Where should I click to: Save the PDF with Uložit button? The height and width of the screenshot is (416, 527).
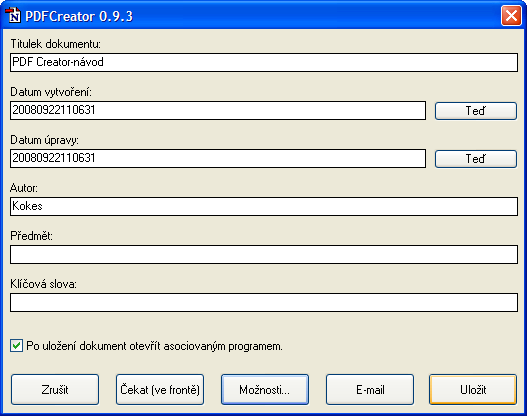(473, 389)
